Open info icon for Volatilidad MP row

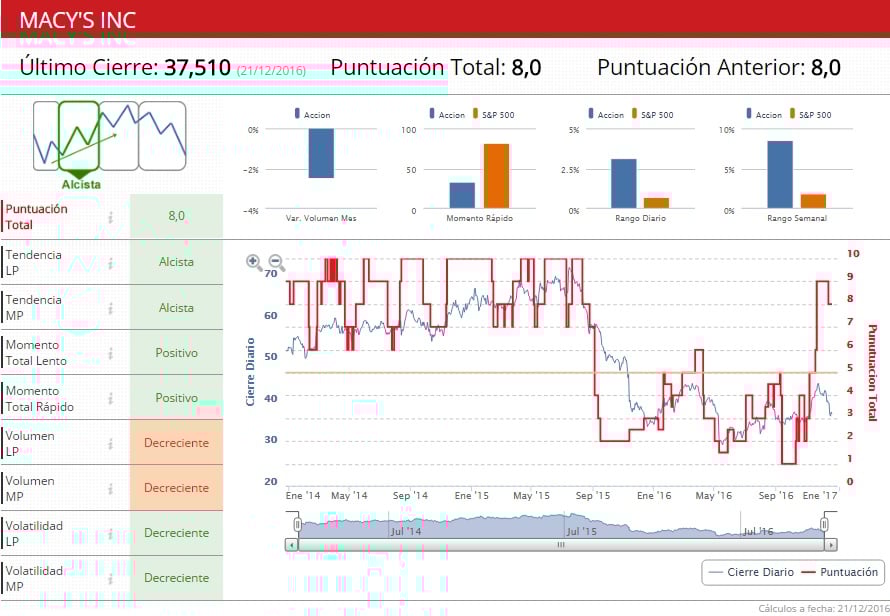pyautogui.click(x=111, y=579)
